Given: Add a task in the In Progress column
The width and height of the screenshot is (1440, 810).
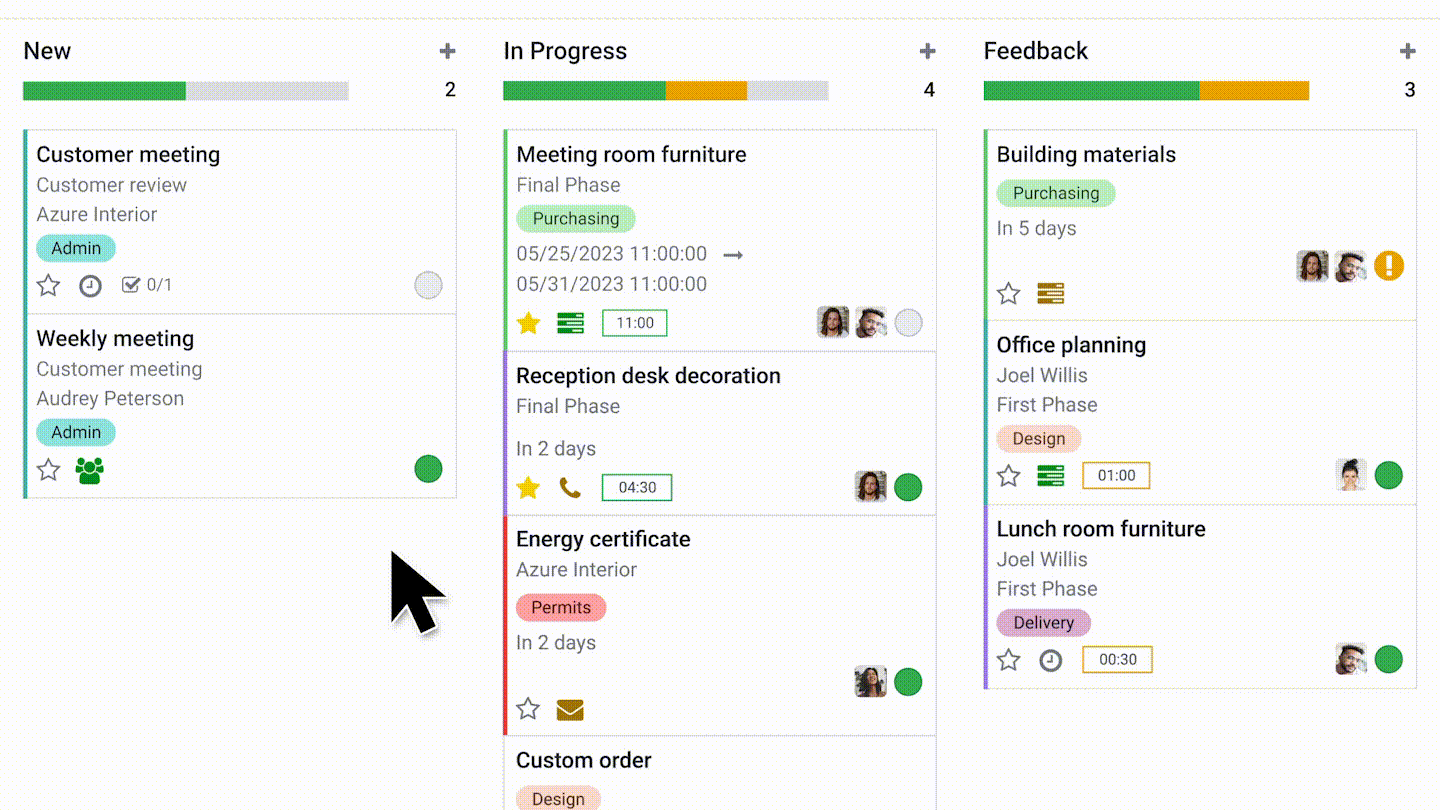Looking at the screenshot, I should point(927,51).
